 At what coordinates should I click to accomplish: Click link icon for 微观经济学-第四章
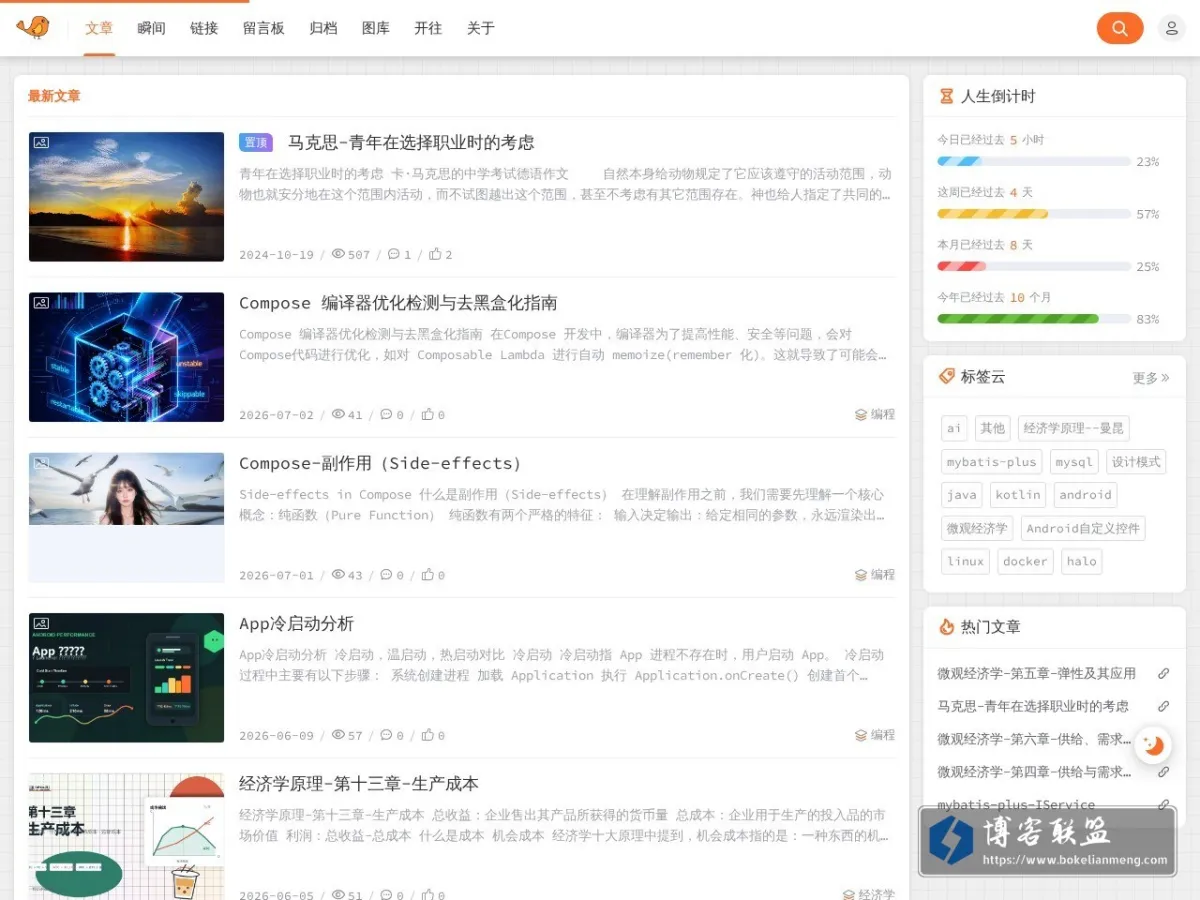[x=1163, y=772]
